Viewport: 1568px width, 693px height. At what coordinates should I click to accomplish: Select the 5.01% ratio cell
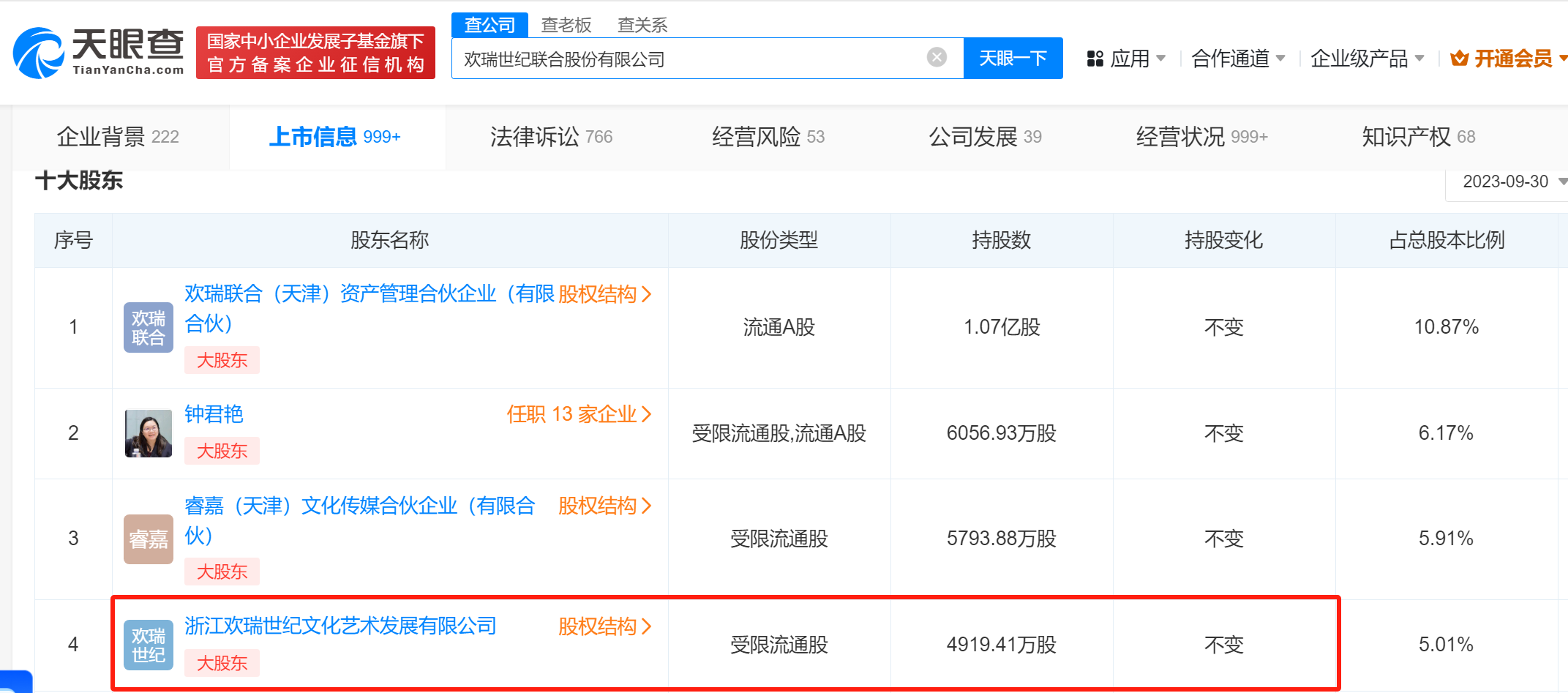pyautogui.click(x=1447, y=645)
